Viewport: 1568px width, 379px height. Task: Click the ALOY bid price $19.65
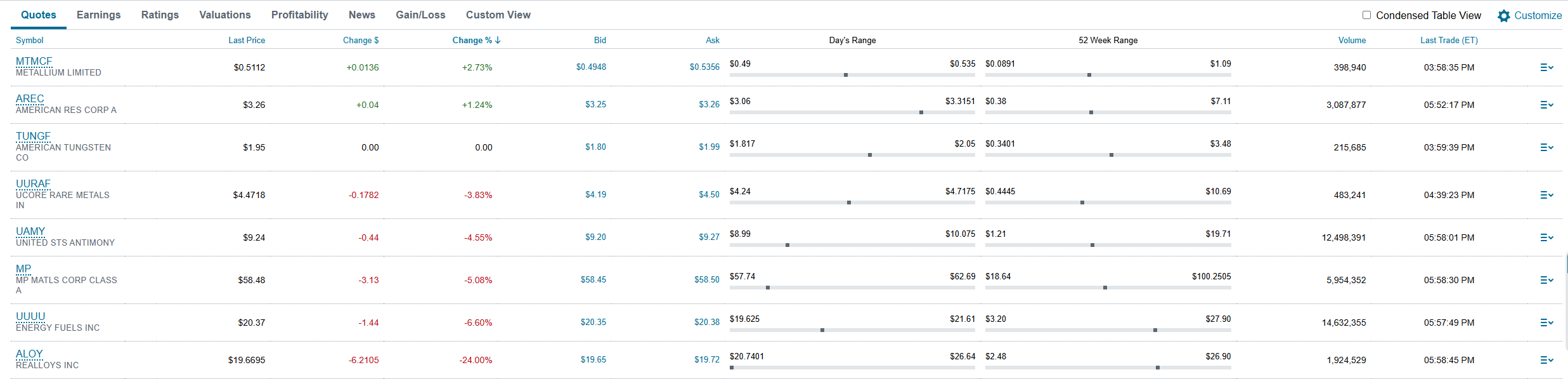tap(593, 359)
